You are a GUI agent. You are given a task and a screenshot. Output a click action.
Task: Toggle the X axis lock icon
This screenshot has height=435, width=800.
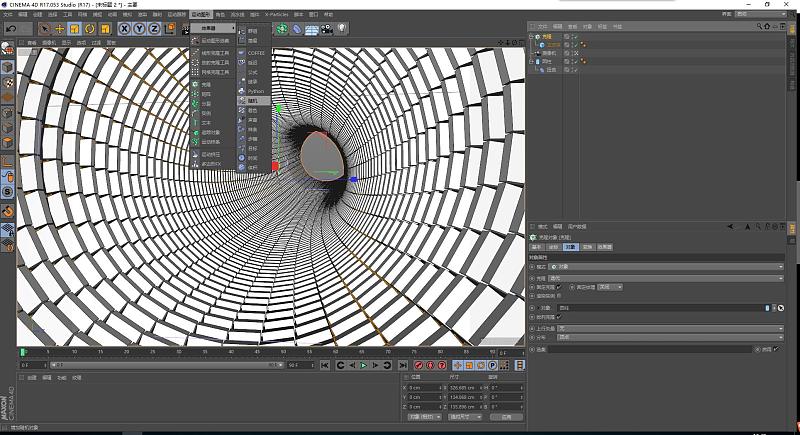[125, 29]
